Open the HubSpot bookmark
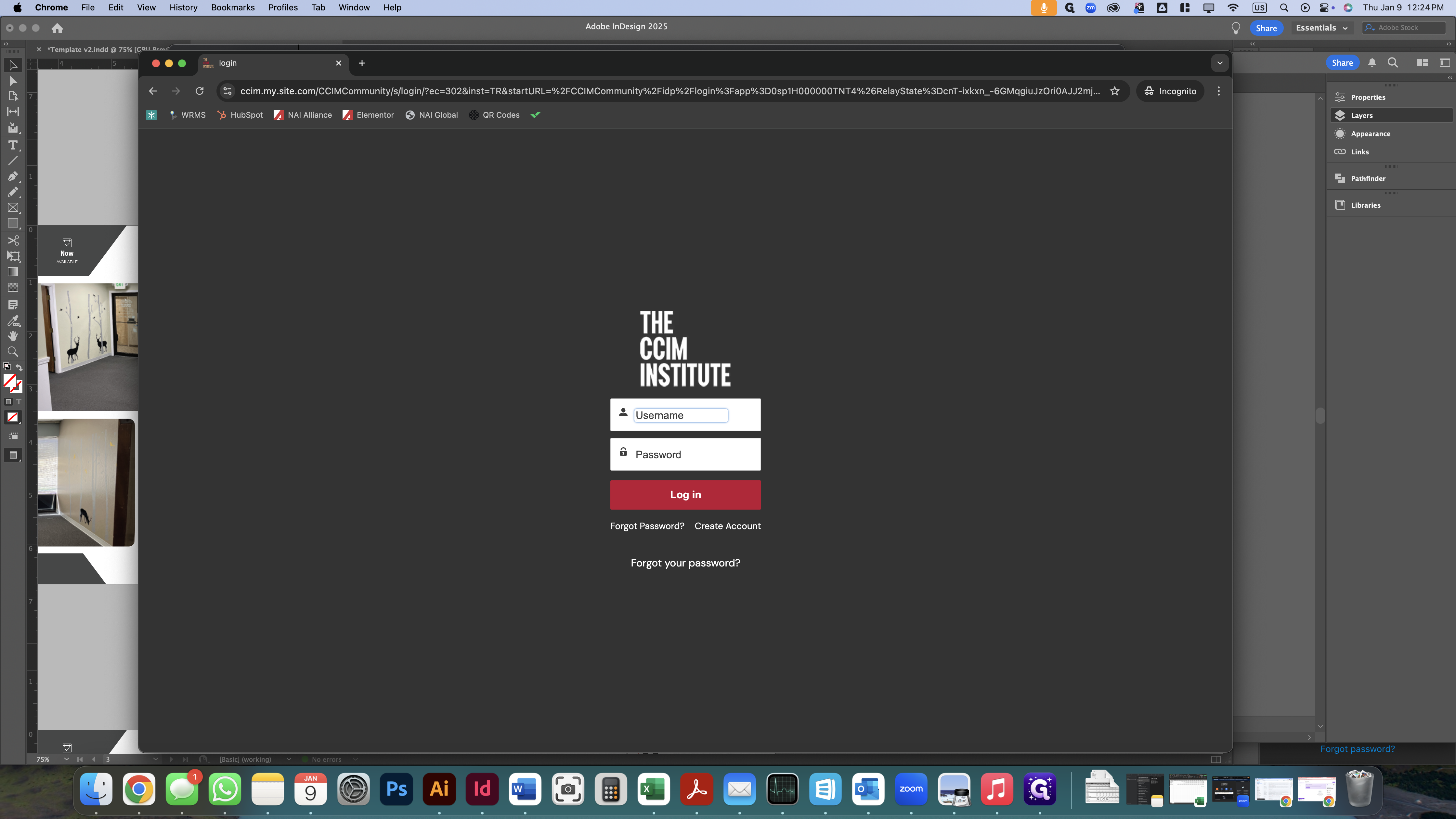This screenshot has height=819, width=1456. click(240, 115)
